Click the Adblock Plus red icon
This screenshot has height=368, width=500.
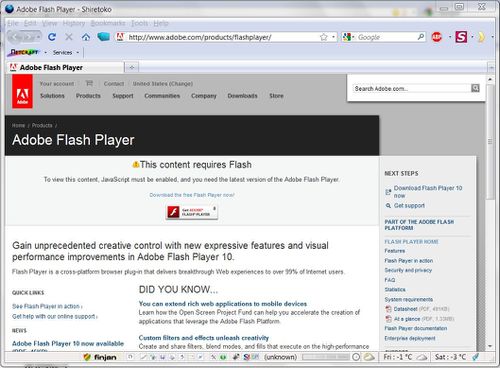pyautogui.click(x=437, y=37)
